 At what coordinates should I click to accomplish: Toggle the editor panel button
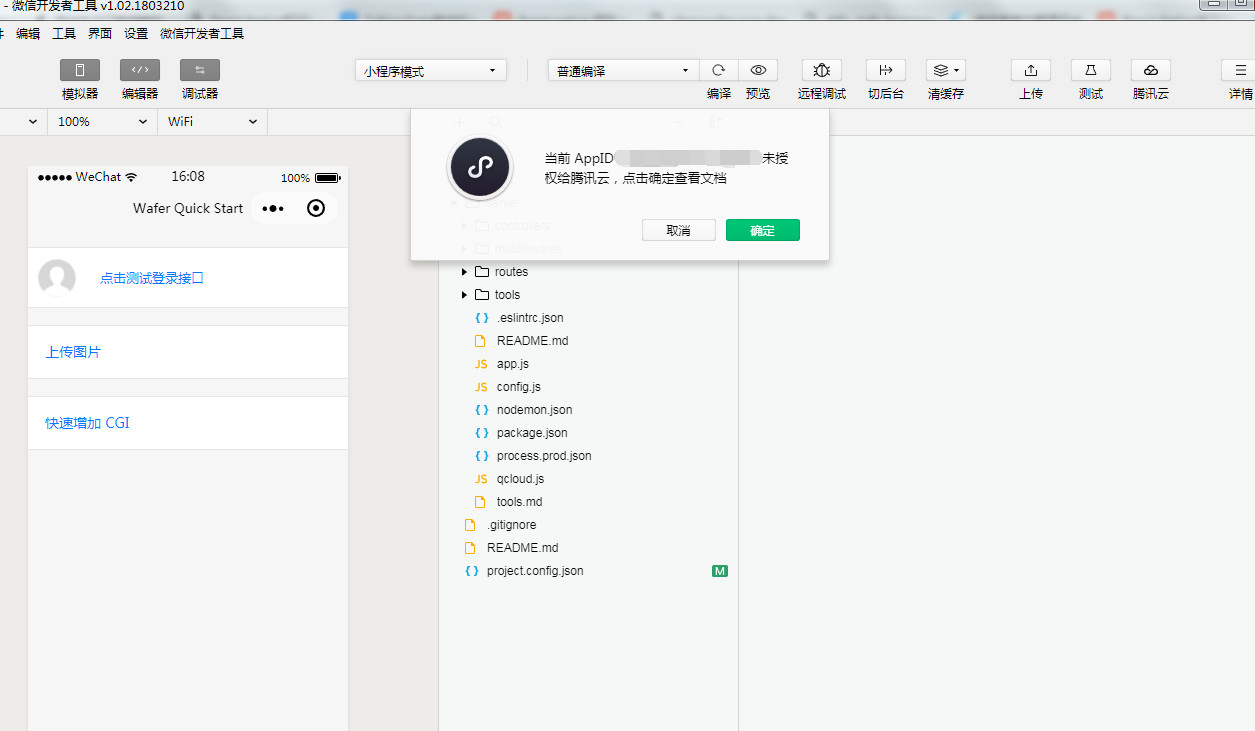tap(140, 70)
